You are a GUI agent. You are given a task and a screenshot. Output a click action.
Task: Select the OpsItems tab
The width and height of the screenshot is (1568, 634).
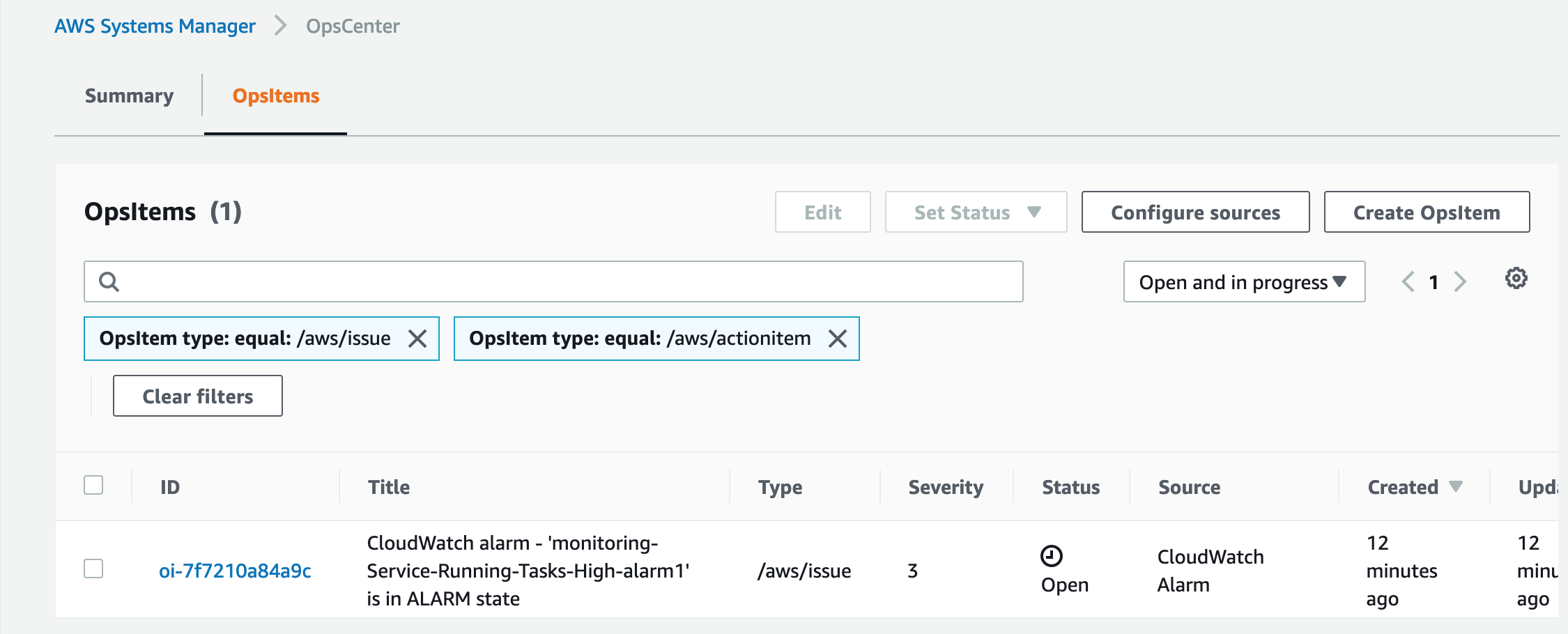point(275,95)
